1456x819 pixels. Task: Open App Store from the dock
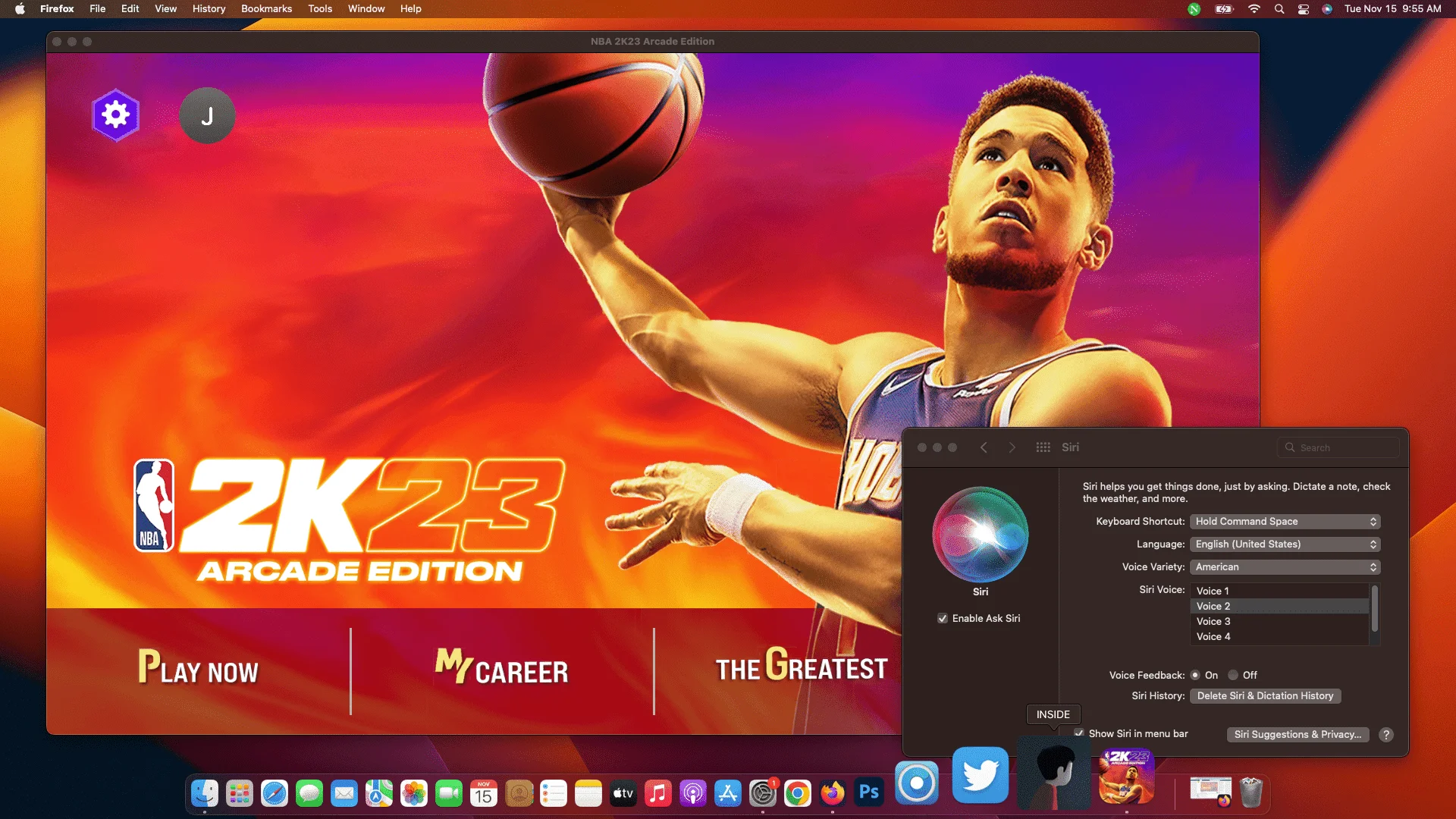[728, 793]
